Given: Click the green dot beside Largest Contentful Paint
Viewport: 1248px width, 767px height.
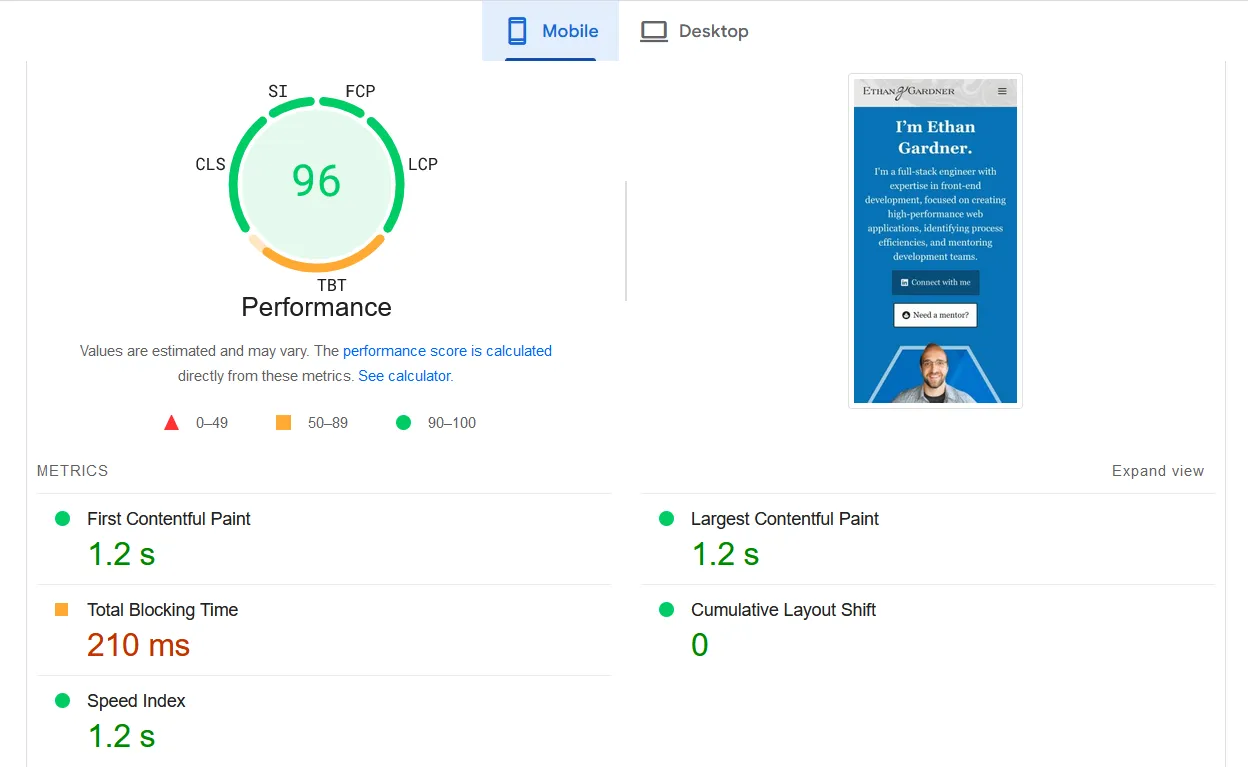Looking at the screenshot, I should (x=666, y=518).
